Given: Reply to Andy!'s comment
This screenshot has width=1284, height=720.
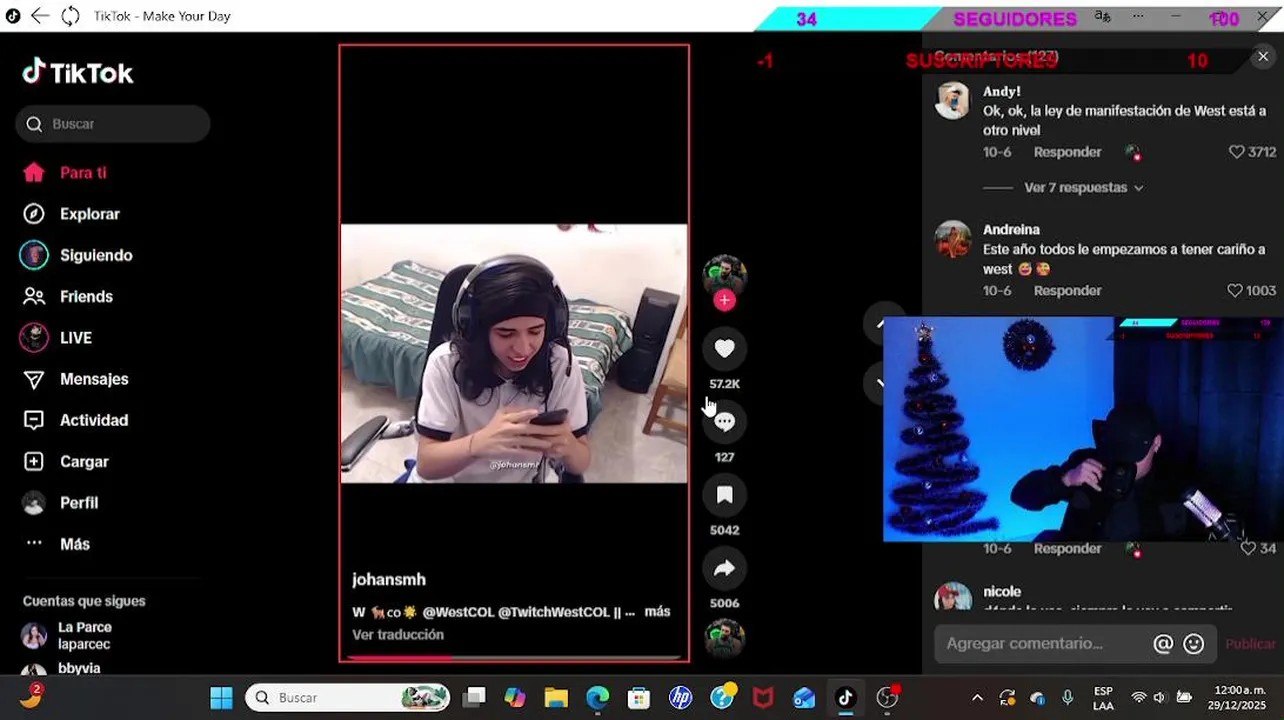Looking at the screenshot, I should (1067, 152).
